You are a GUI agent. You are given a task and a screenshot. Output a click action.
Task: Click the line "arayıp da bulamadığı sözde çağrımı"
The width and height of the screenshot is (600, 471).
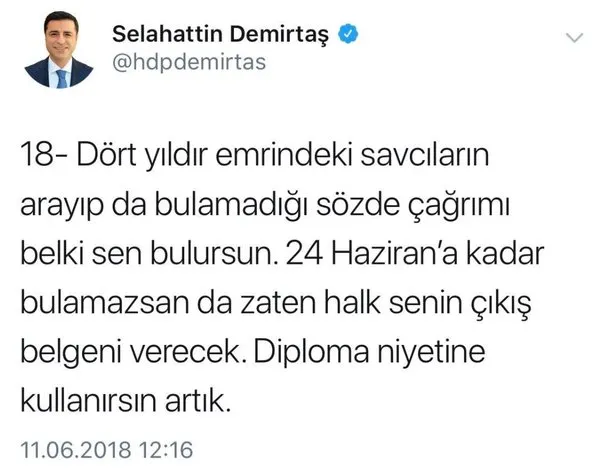(x=265, y=206)
